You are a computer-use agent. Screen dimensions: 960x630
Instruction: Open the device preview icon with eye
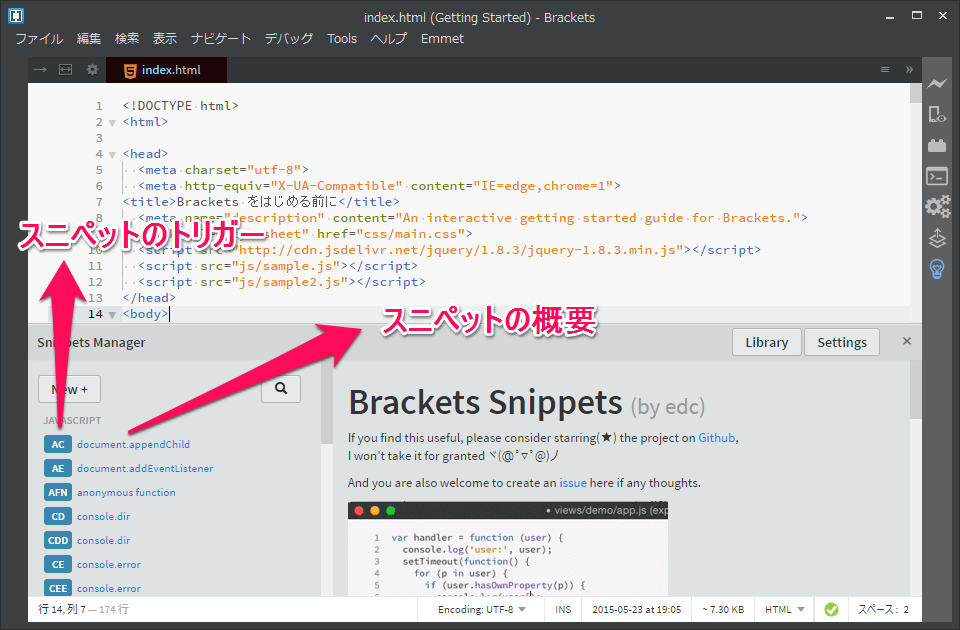pos(937,114)
